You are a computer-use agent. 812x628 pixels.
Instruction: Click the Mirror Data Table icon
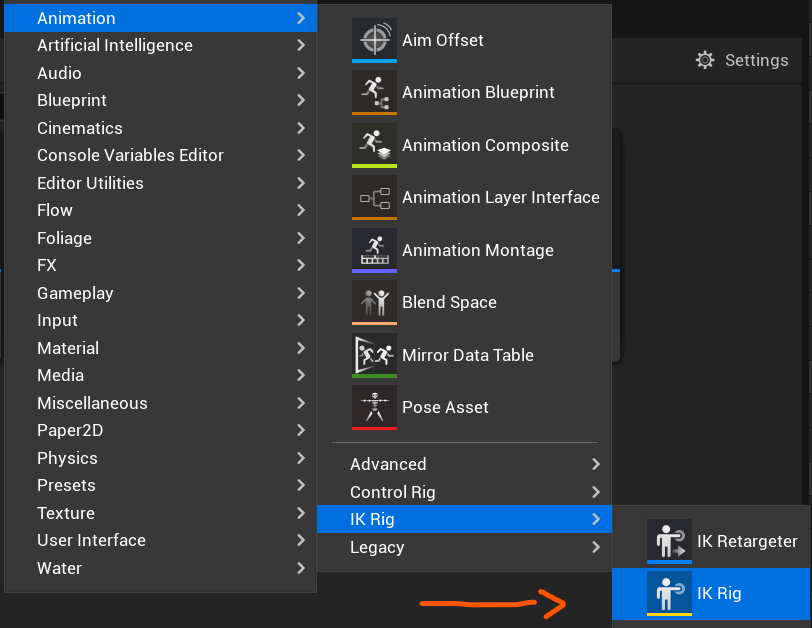(374, 355)
